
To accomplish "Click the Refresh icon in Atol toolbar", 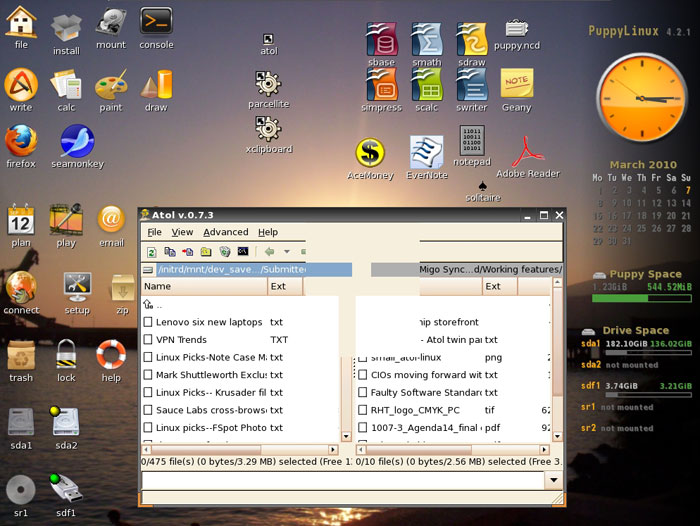I will [151, 252].
